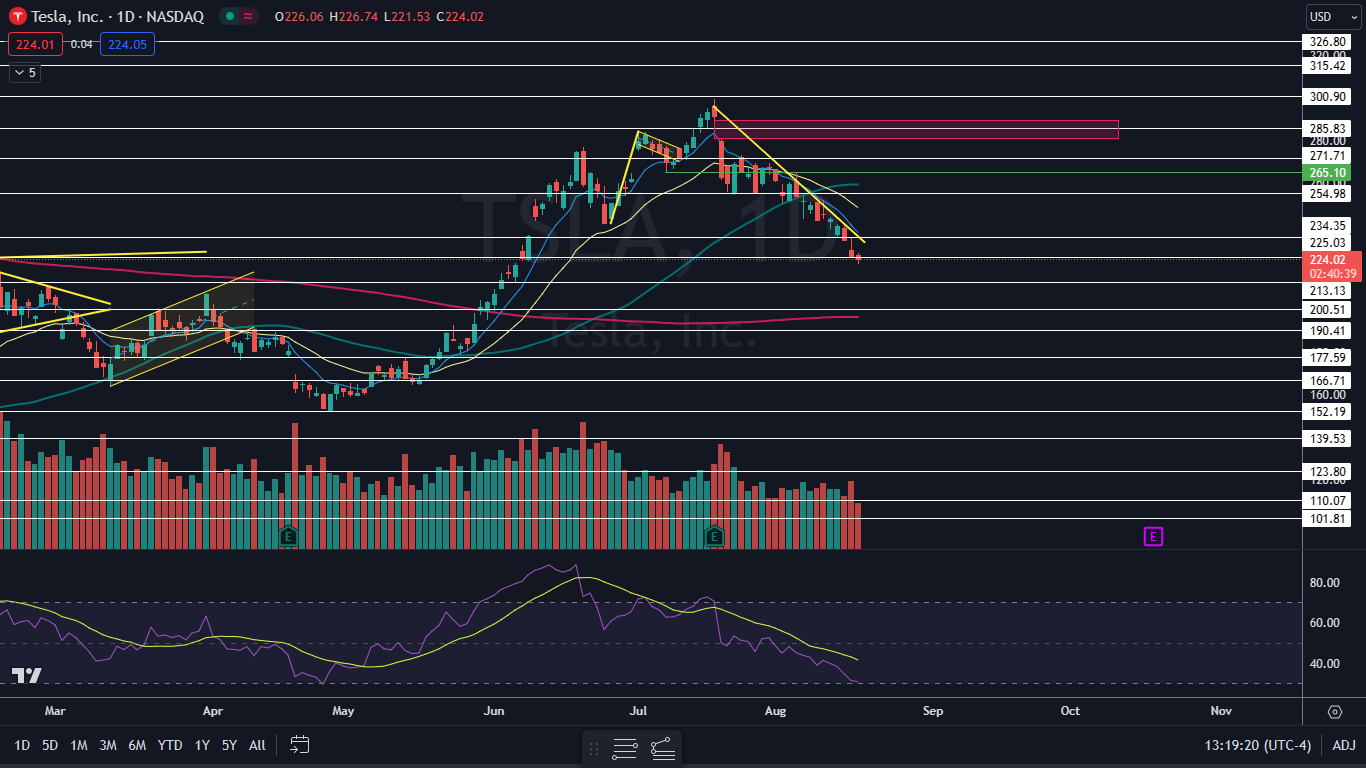Viewport: 1366px width, 768px height.
Task: Click the RSI 40.00 scale label
Action: click(x=1324, y=663)
